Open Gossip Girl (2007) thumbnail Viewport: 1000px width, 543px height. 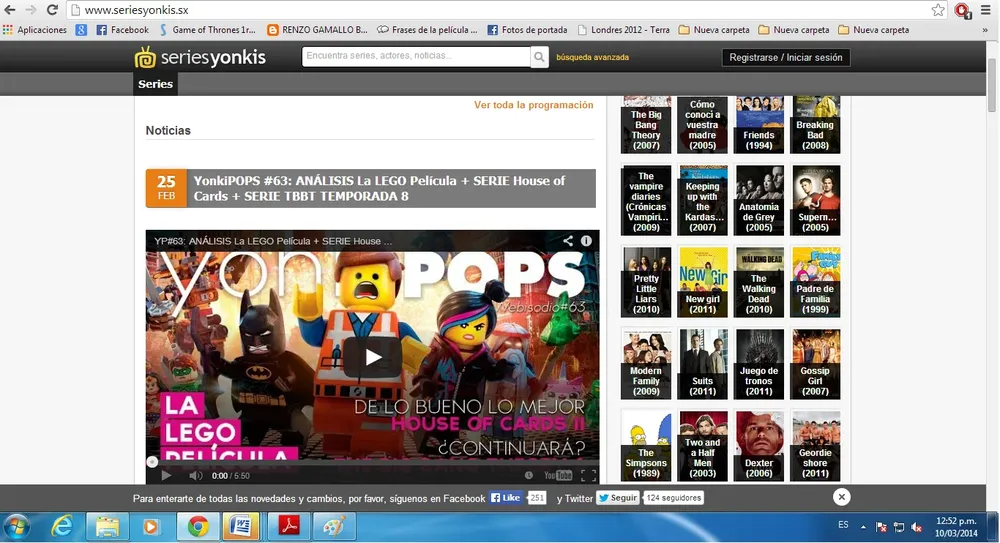(815, 364)
